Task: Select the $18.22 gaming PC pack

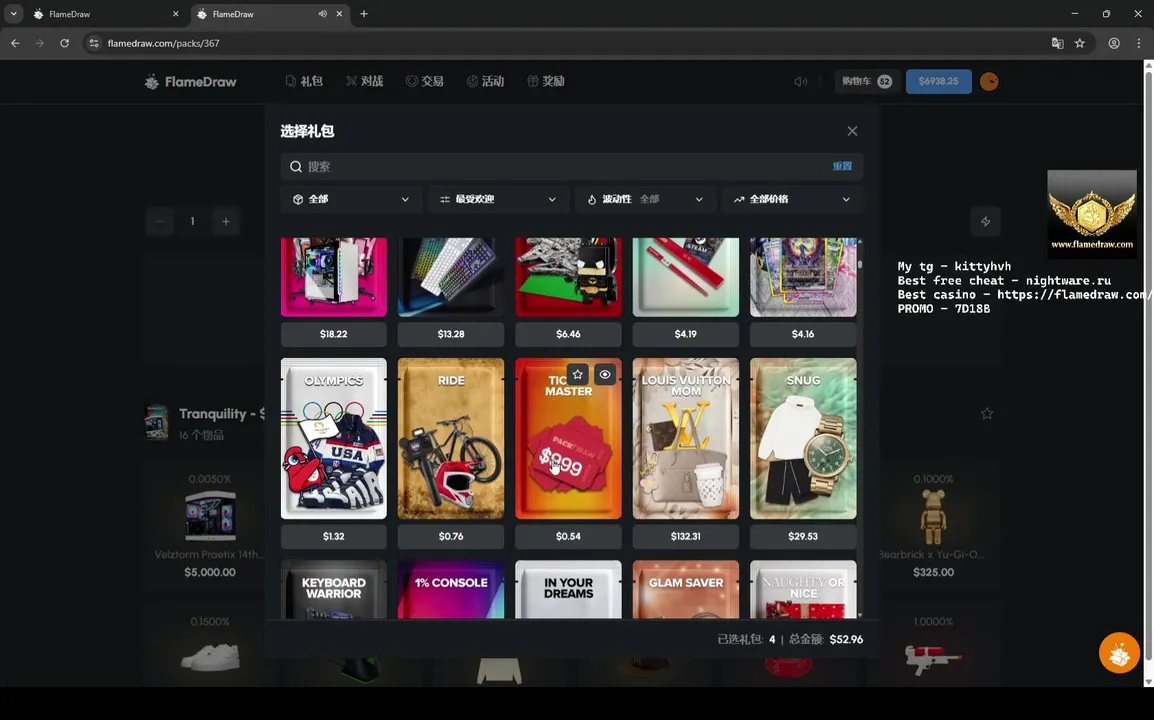Action: tap(333, 278)
